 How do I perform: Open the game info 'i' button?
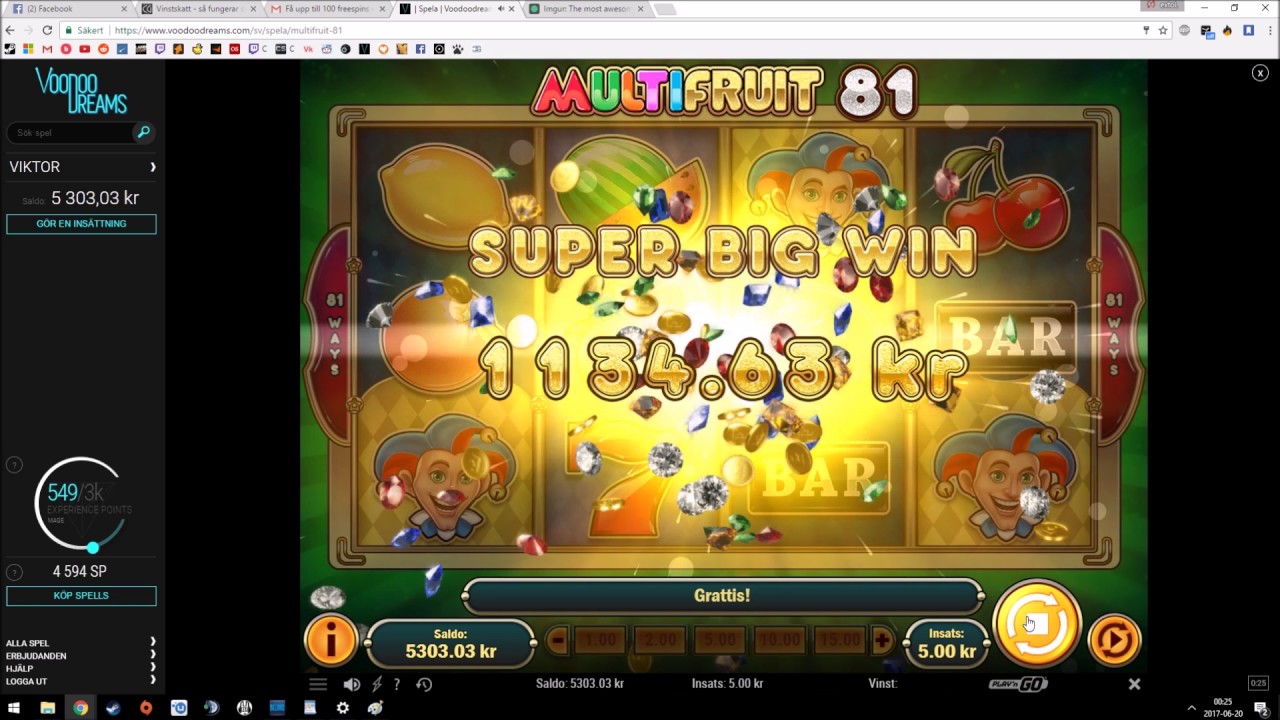point(331,640)
